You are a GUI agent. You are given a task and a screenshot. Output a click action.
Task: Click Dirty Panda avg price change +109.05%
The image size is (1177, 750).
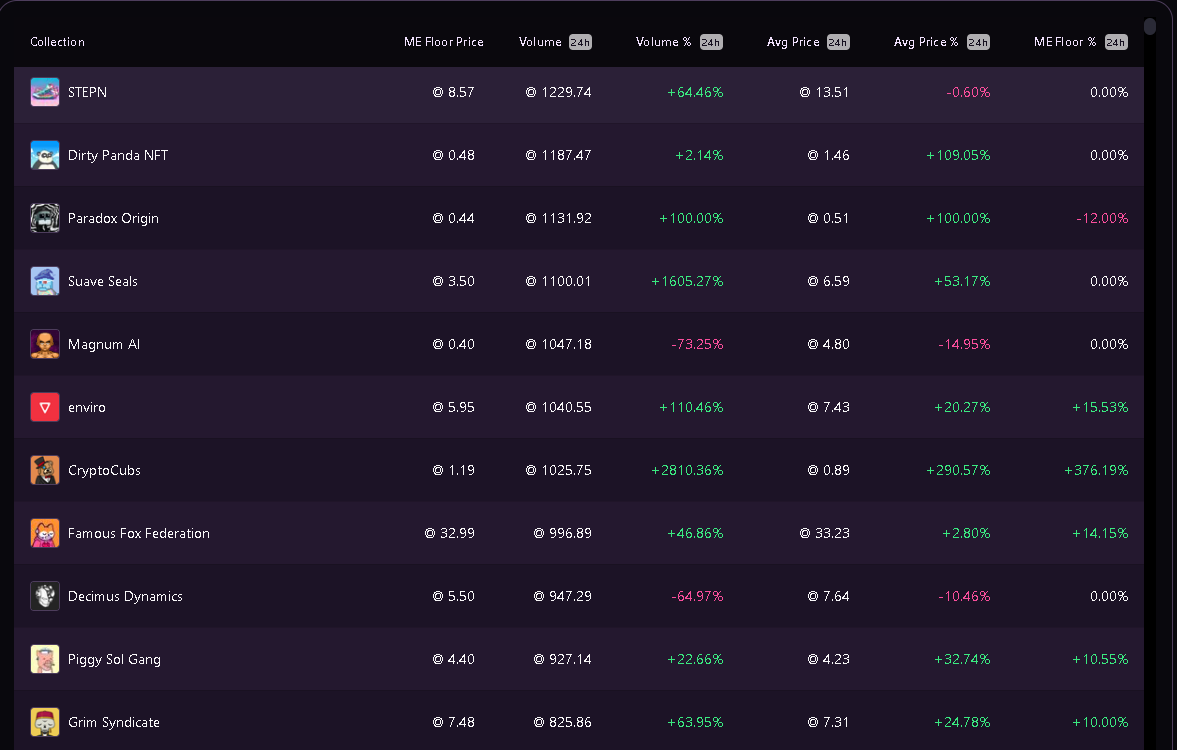click(x=958, y=155)
